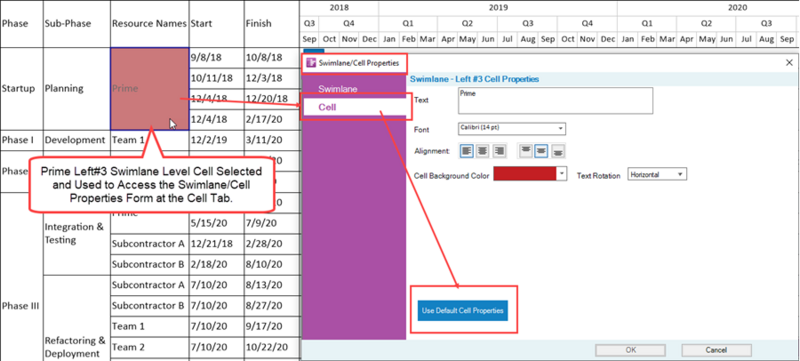Select the Planning sub-phase cell
Image resolution: width=800 pixels, height=361 pixels.
click(77, 89)
